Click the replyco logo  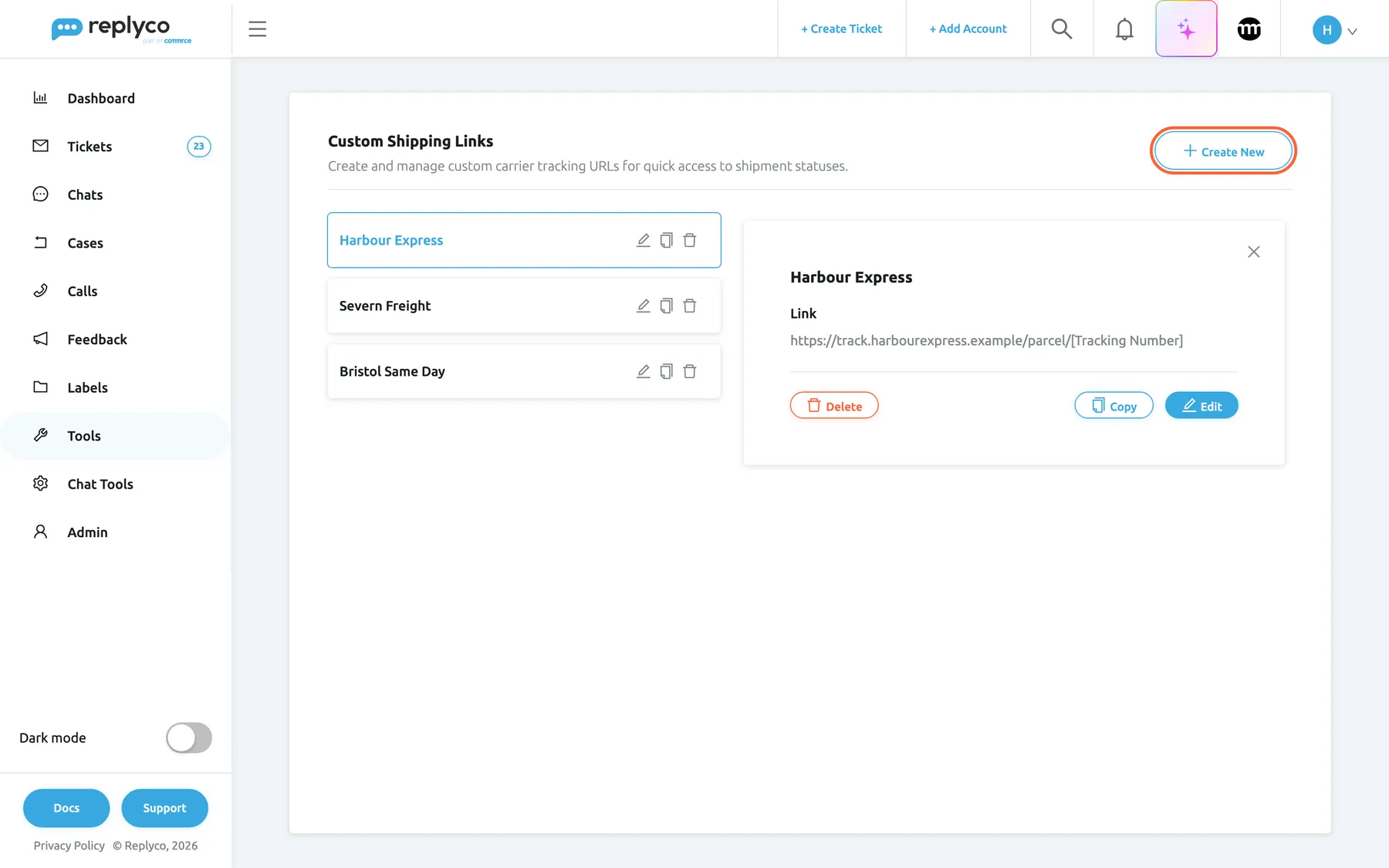pyautogui.click(x=121, y=29)
